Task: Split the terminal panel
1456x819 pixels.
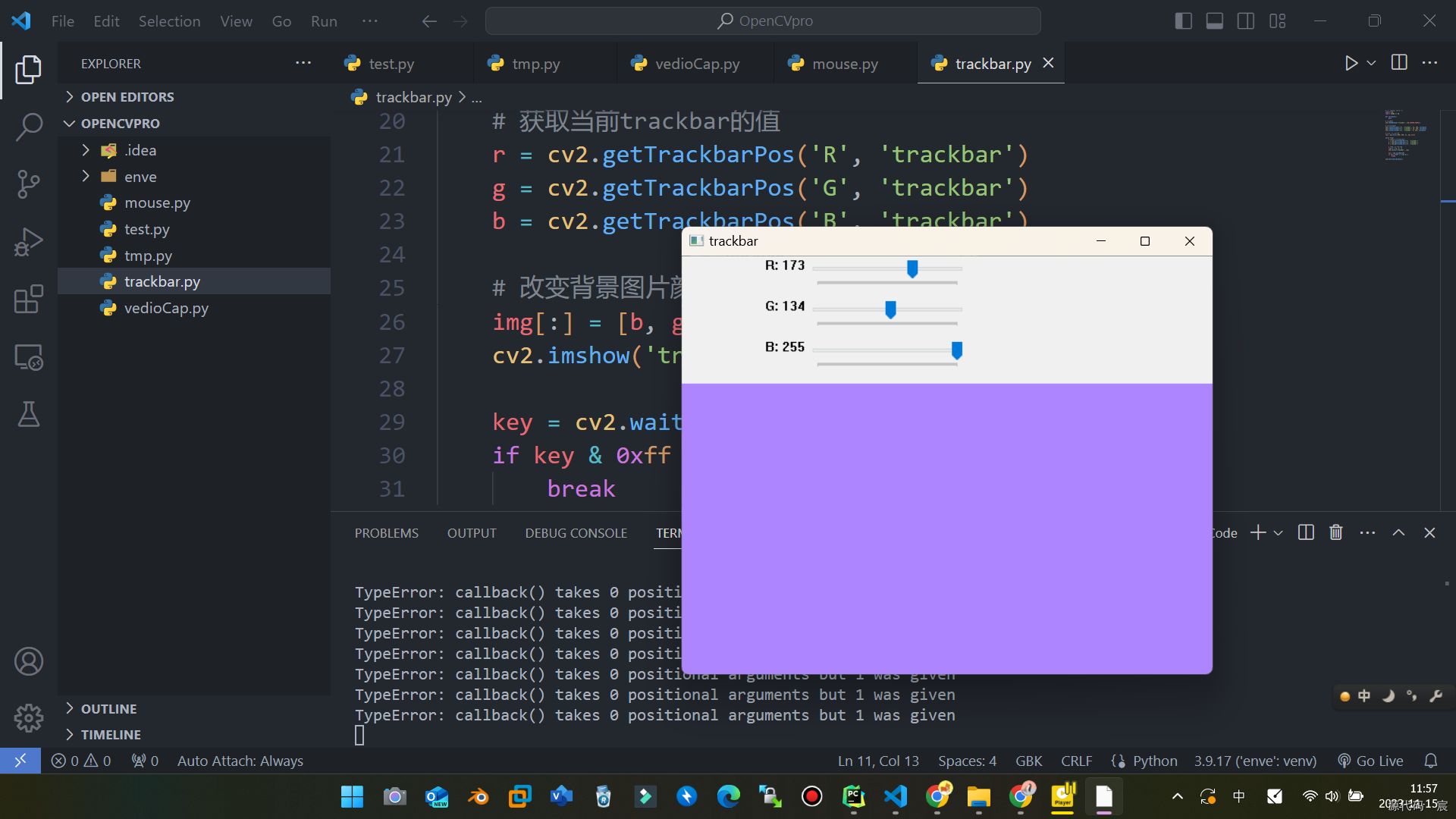Action: (x=1306, y=532)
